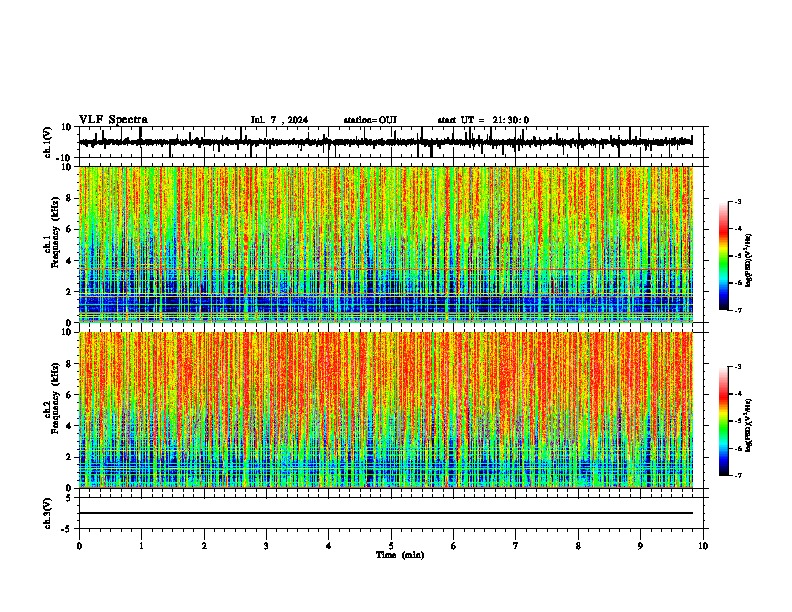Click tick label '5' on the time axis
The image size is (792, 612).
pyautogui.click(x=391, y=546)
